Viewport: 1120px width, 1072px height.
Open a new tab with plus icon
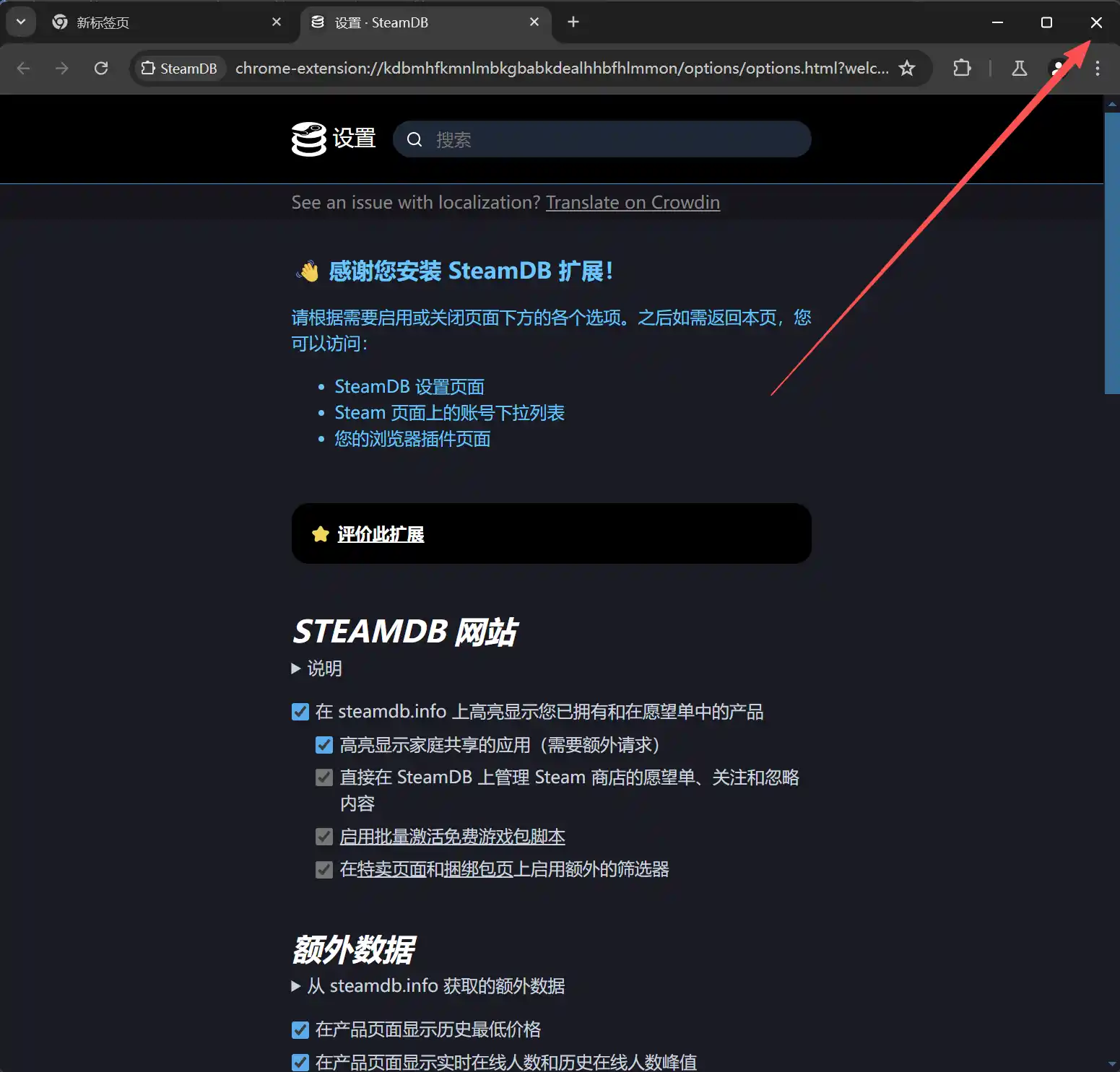click(573, 22)
